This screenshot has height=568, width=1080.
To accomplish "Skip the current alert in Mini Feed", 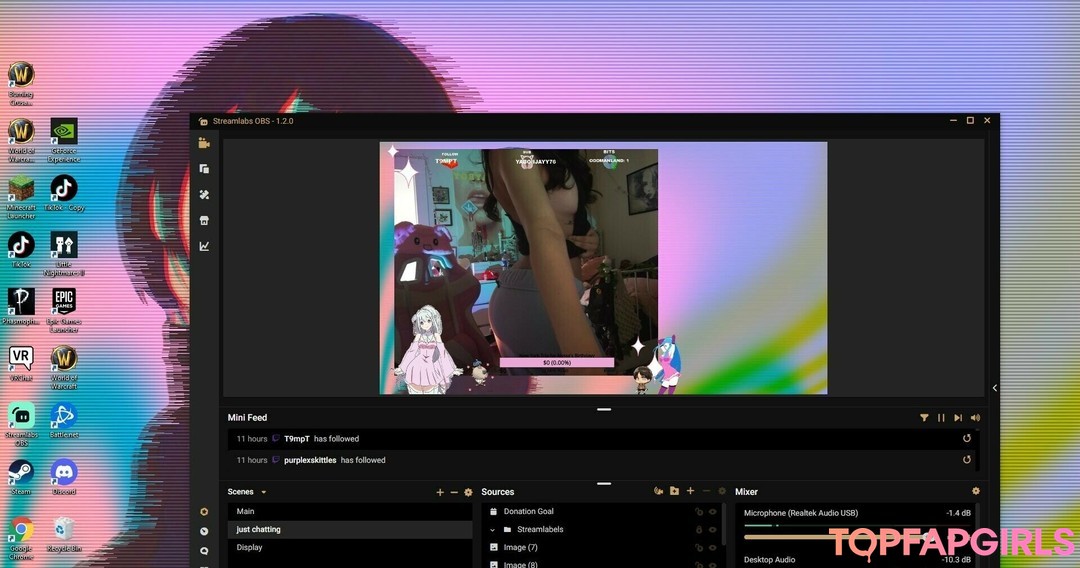I will click(958, 418).
